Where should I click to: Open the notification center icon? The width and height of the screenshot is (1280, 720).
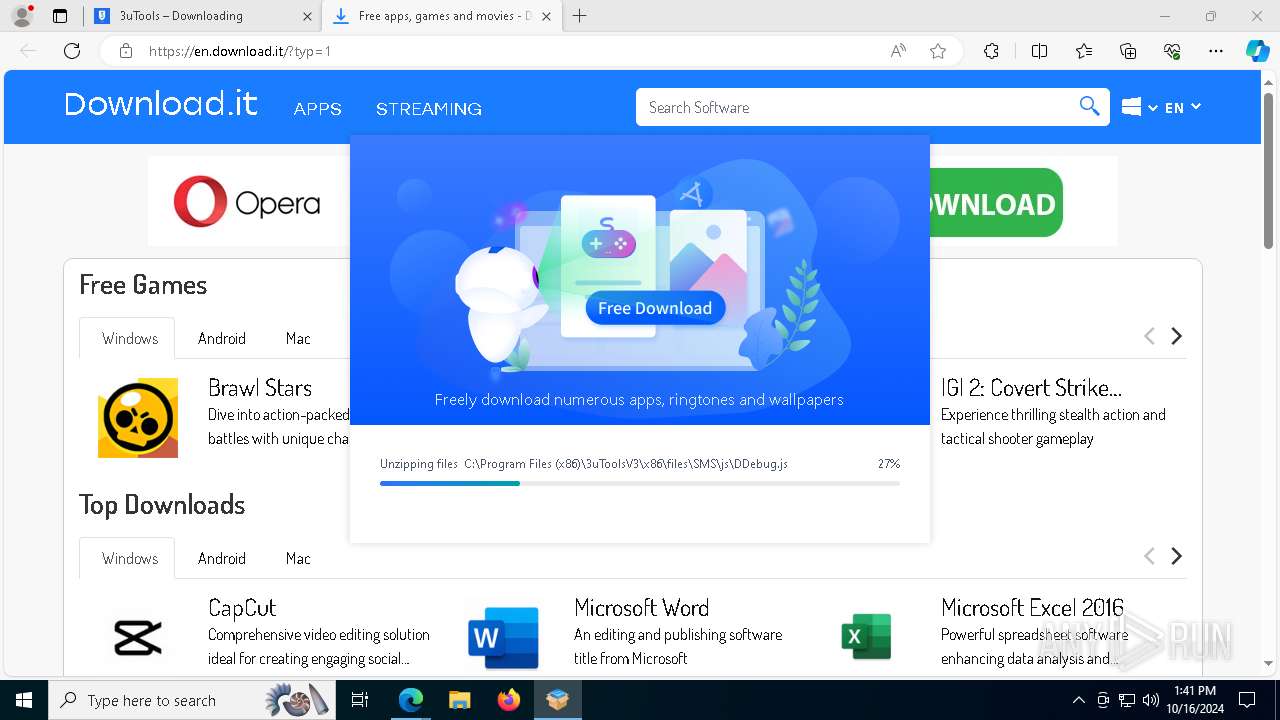pos(1247,700)
